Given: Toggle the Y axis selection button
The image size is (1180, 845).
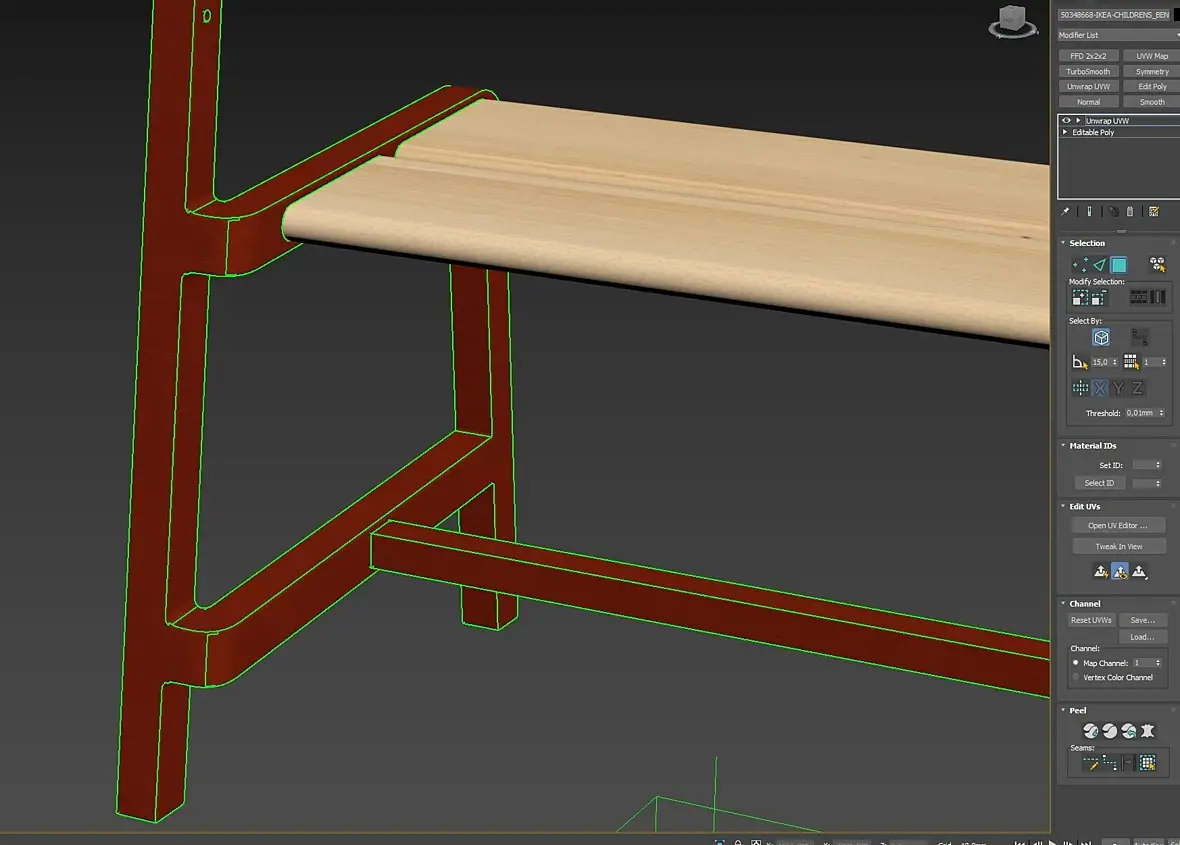Looking at the screenshot, I should point(1118,388).
